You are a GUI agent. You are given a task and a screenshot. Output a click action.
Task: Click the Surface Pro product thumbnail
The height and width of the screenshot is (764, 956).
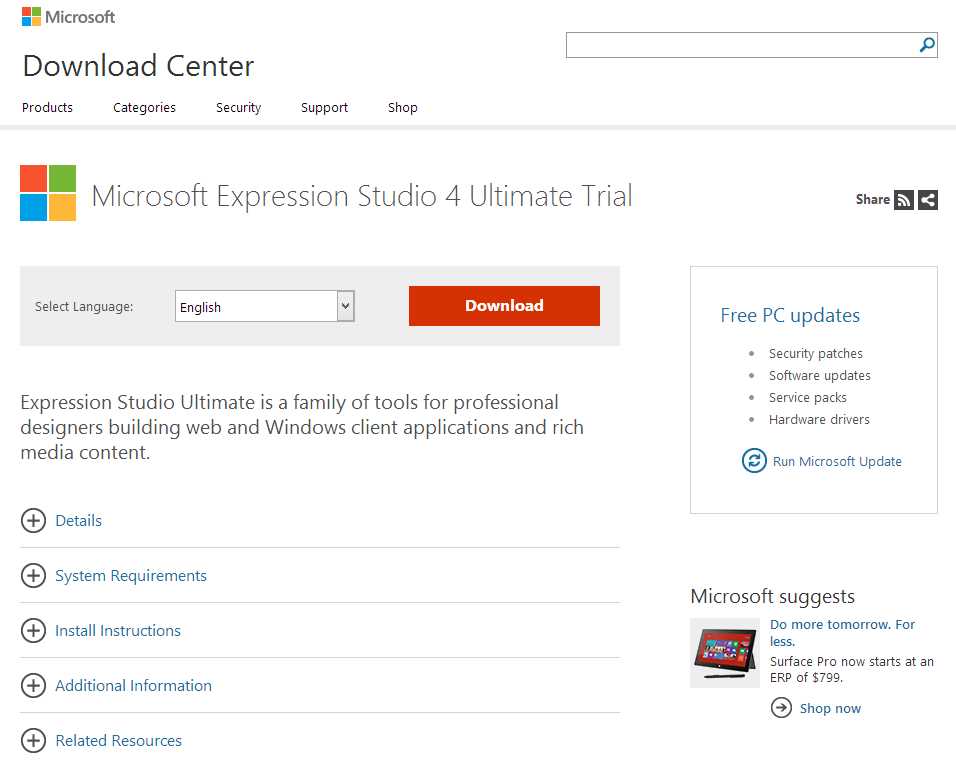tap(724, 652)
